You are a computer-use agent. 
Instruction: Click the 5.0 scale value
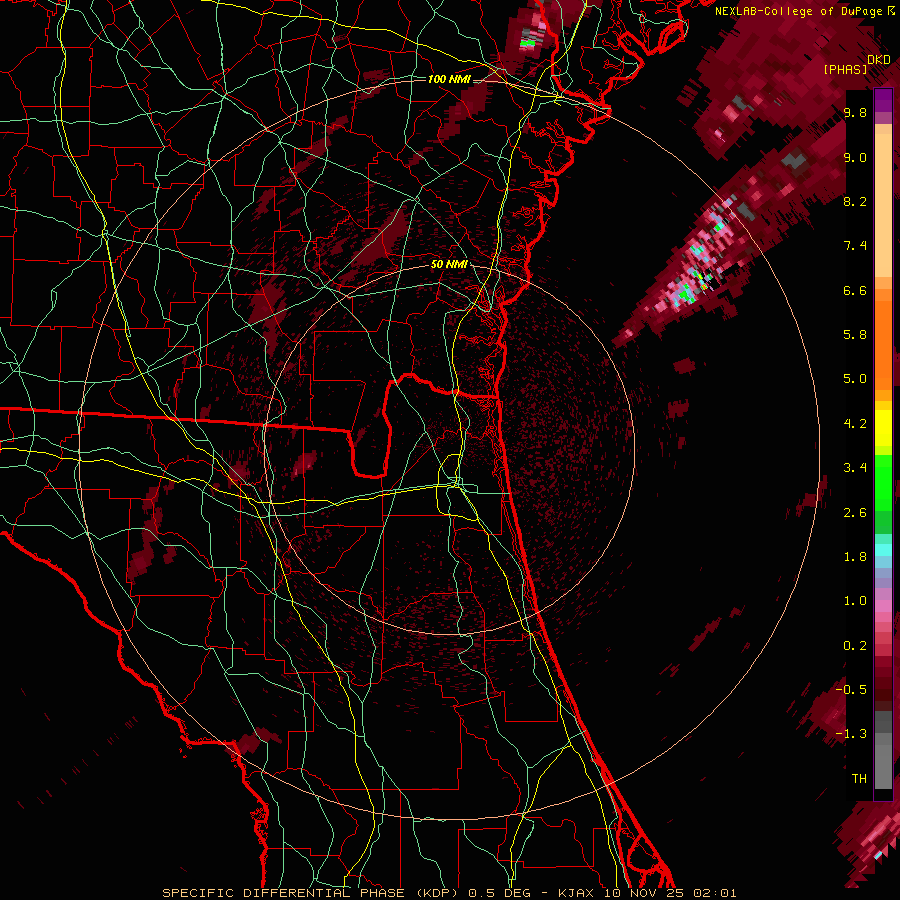[855, 379]
